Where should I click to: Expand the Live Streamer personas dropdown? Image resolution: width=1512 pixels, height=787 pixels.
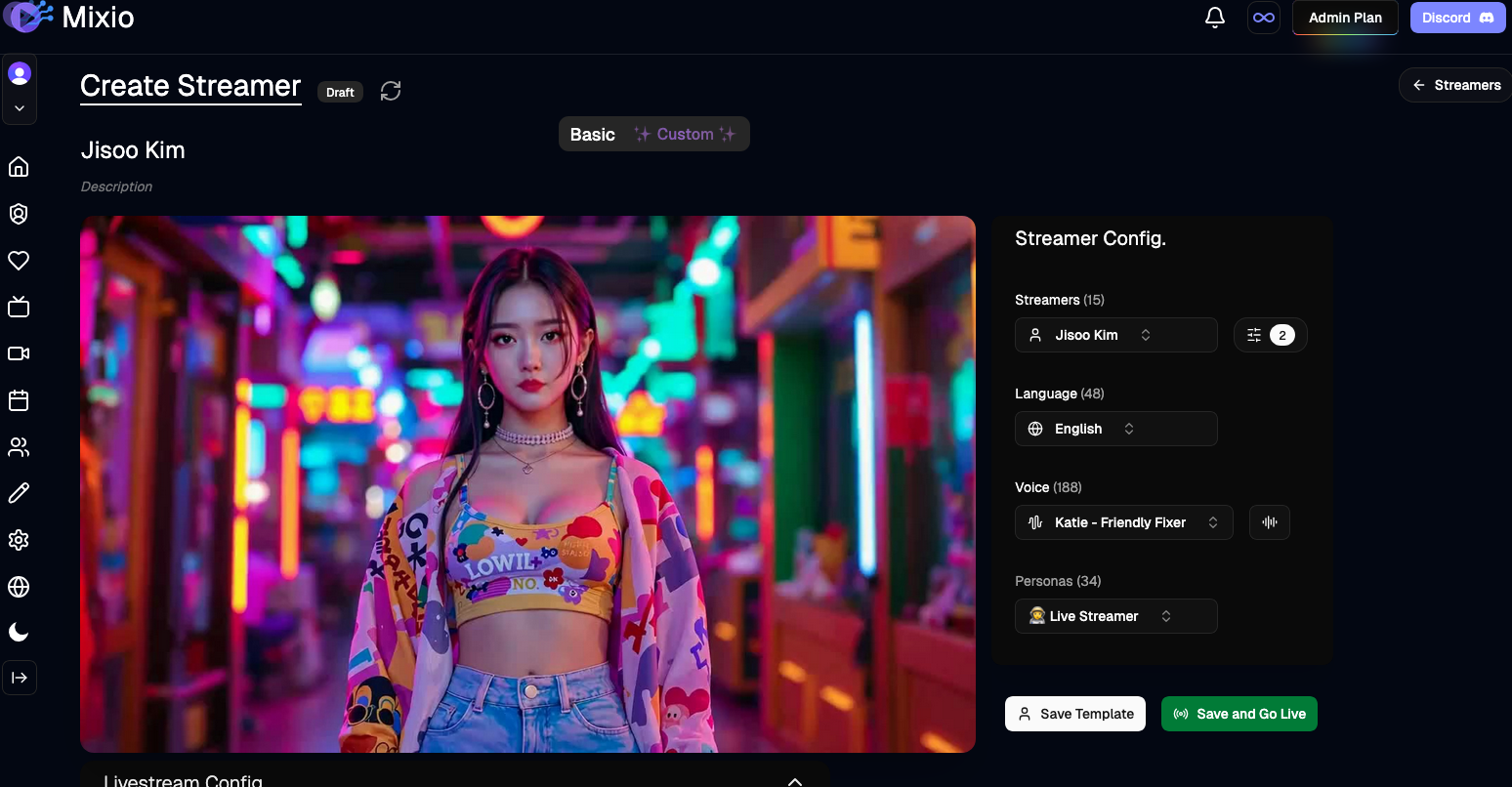pos(1115,616)
